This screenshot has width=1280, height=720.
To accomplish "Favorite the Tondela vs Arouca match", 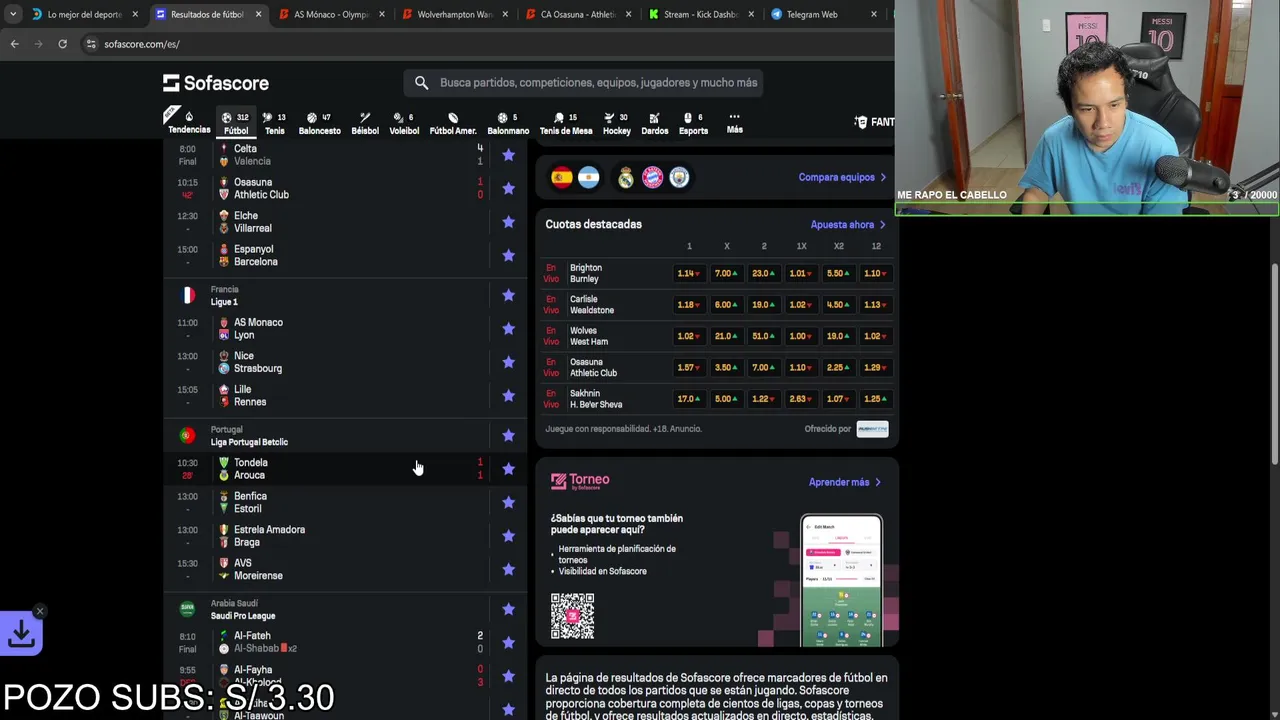I will click(x=508, y=469).
